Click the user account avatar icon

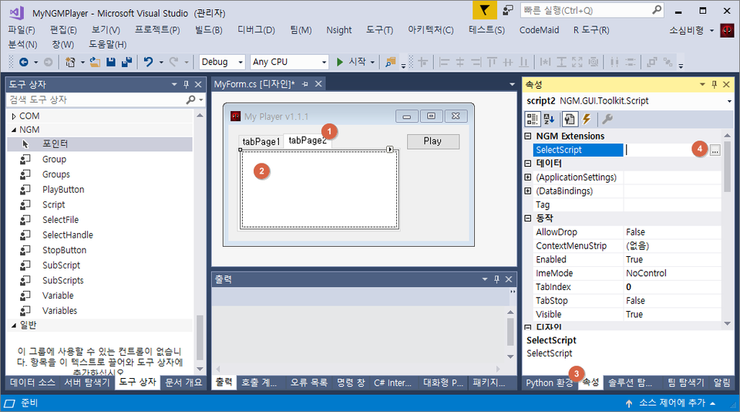pos(727,31)
